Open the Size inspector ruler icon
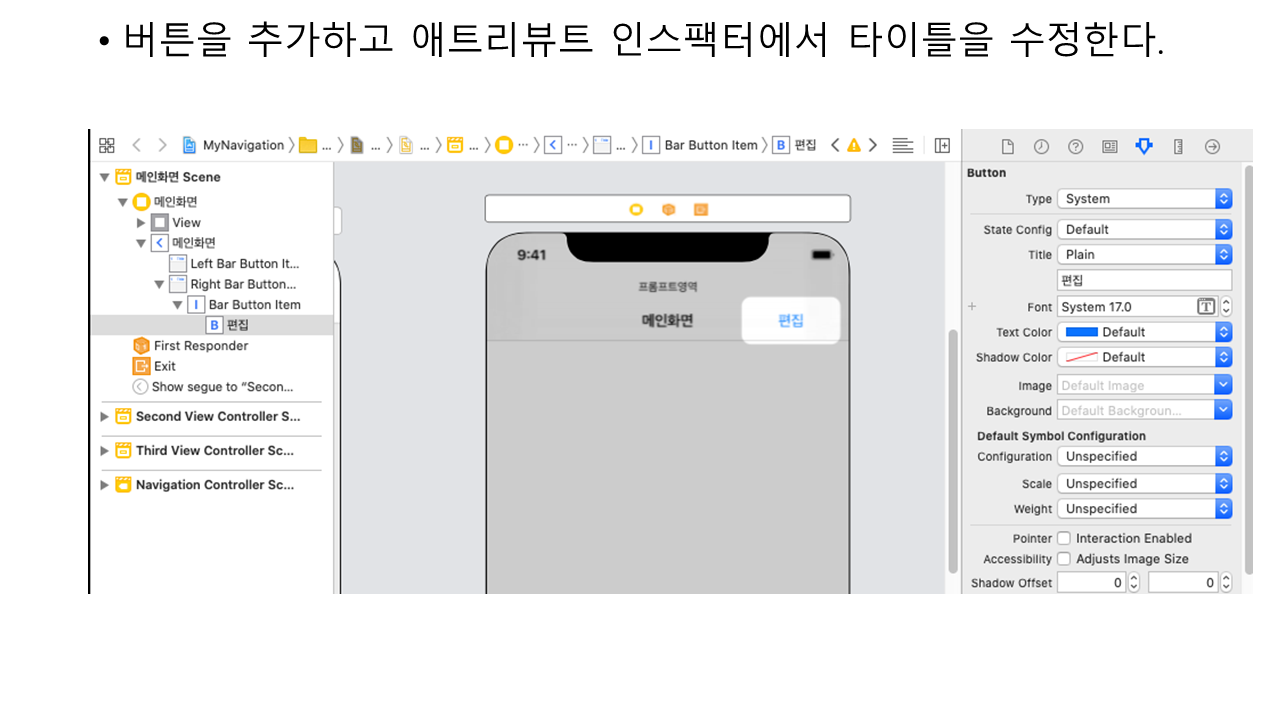This screenshot has width=1280, height=720. click(x=1178, y=147)
